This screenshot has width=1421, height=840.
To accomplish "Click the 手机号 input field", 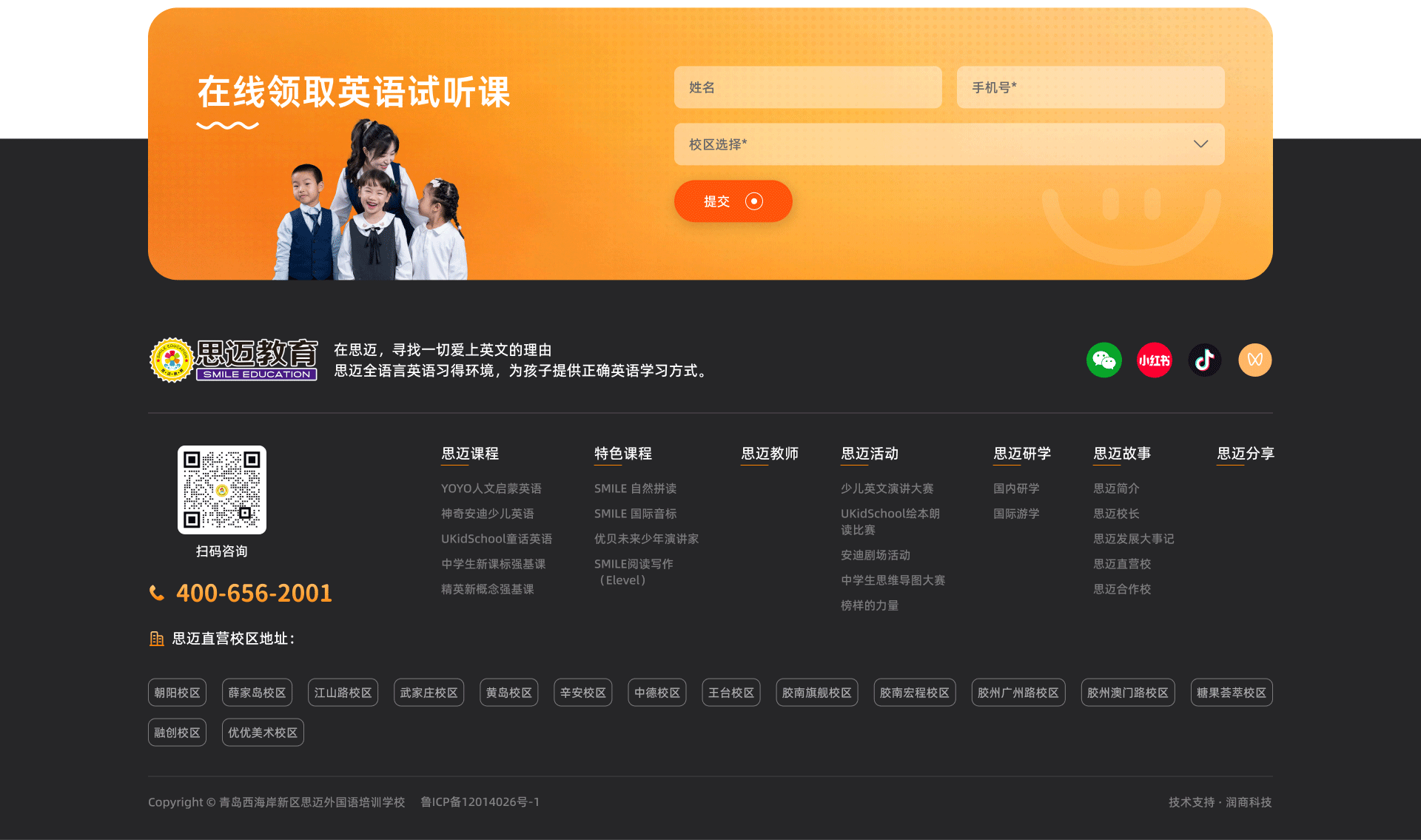I will (x=1090, y=87).
